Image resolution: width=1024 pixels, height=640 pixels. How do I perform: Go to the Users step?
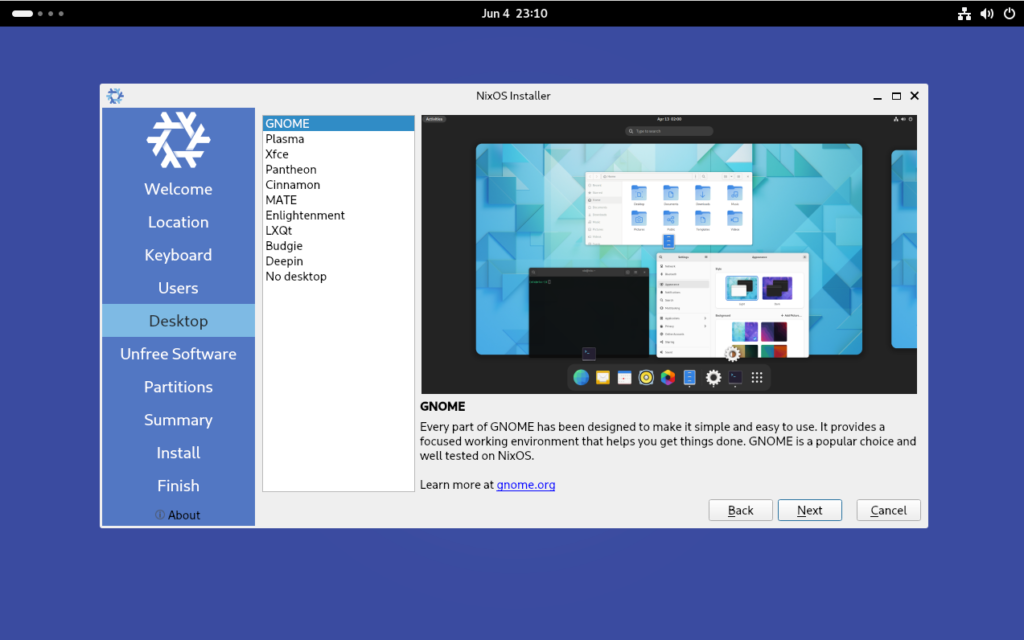tap(178, 287)
